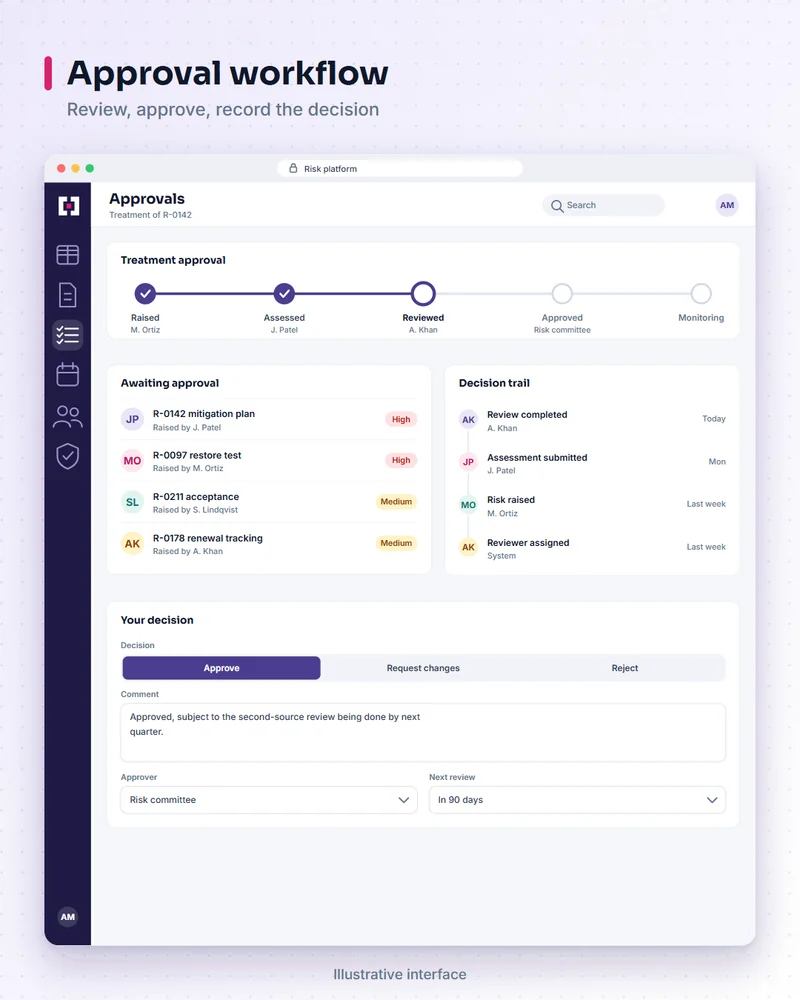
Task: Click the Risk platform address bar
Action: point(400,168)
